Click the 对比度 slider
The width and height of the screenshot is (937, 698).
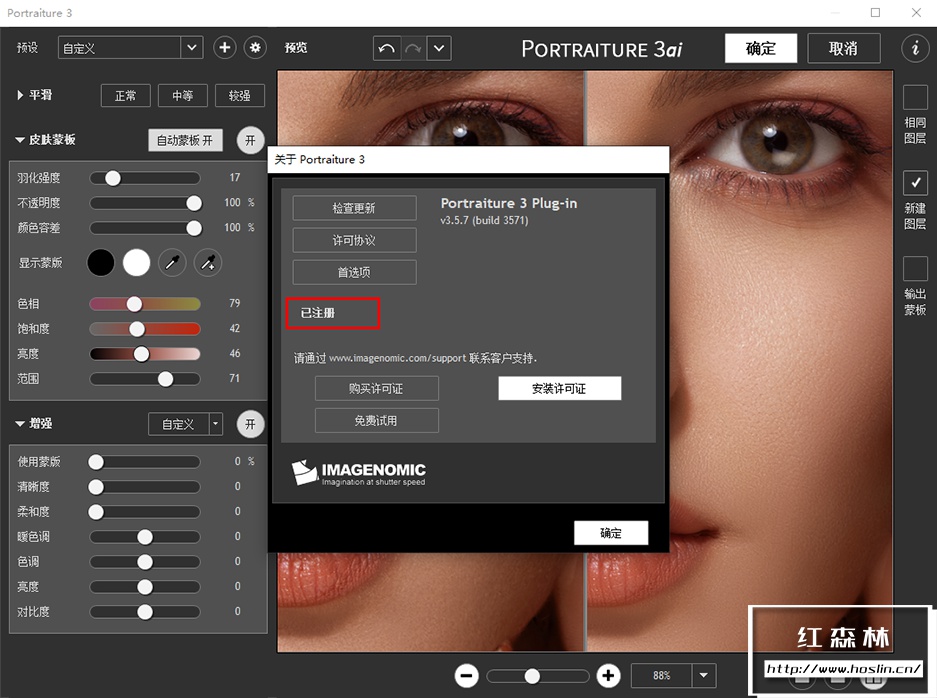click(145, 611)
